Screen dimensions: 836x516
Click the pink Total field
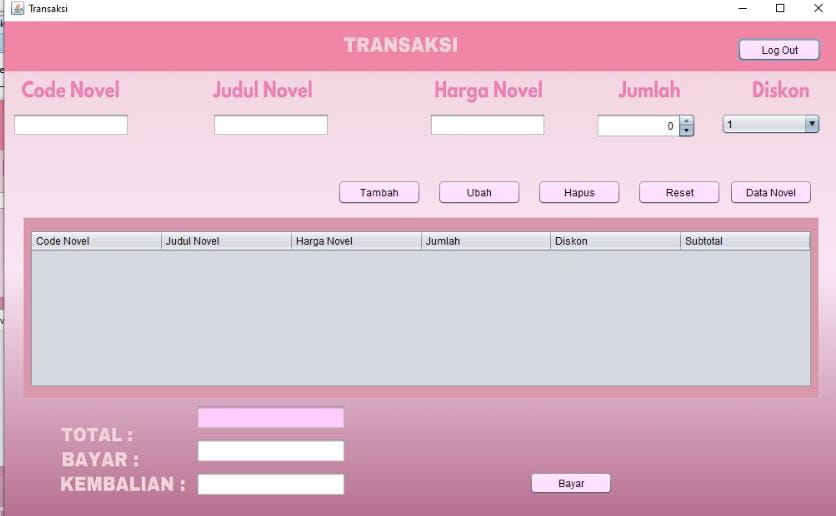(271, 418)
